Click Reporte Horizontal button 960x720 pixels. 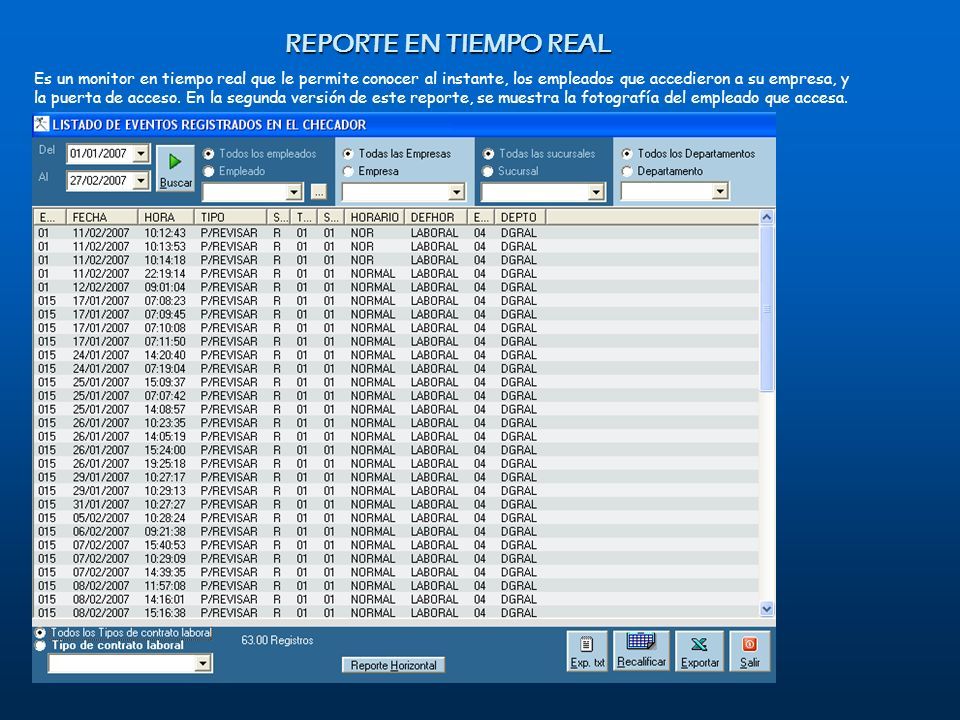[x=393, y=665]
